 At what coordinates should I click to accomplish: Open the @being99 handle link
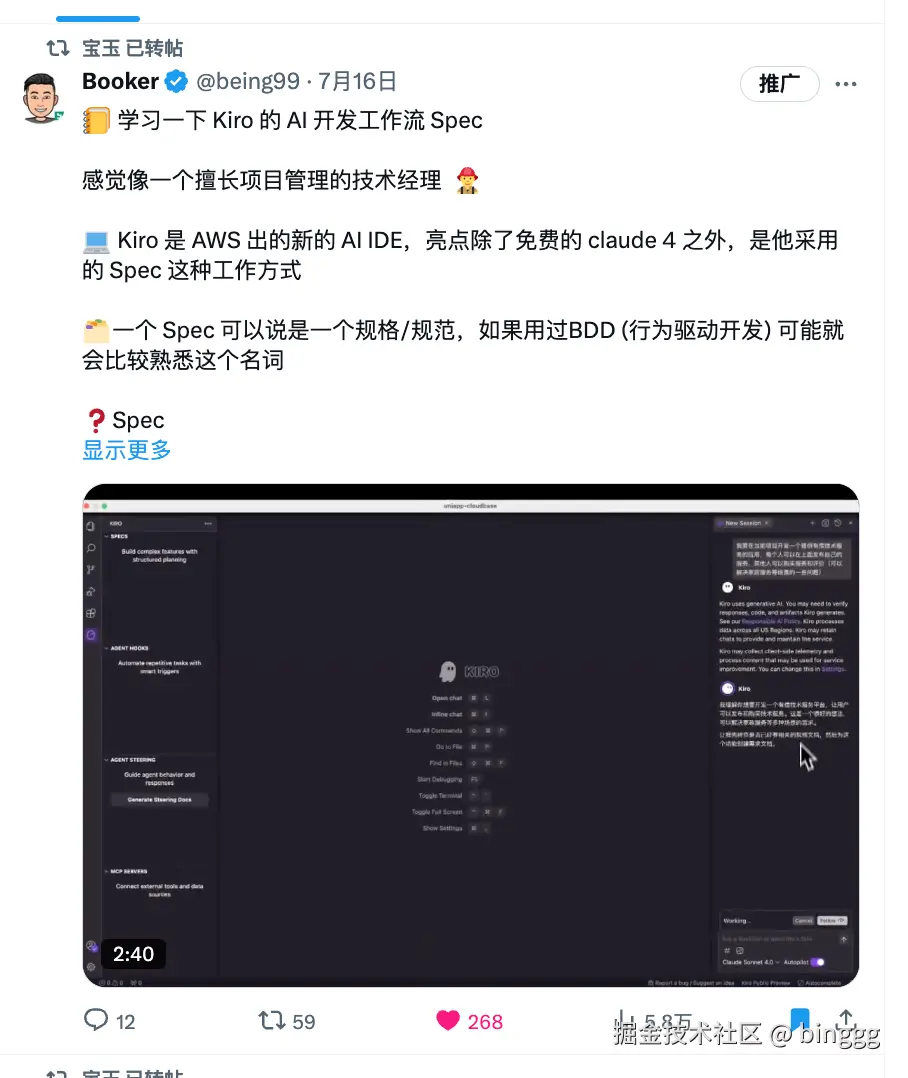click(248, 81)
